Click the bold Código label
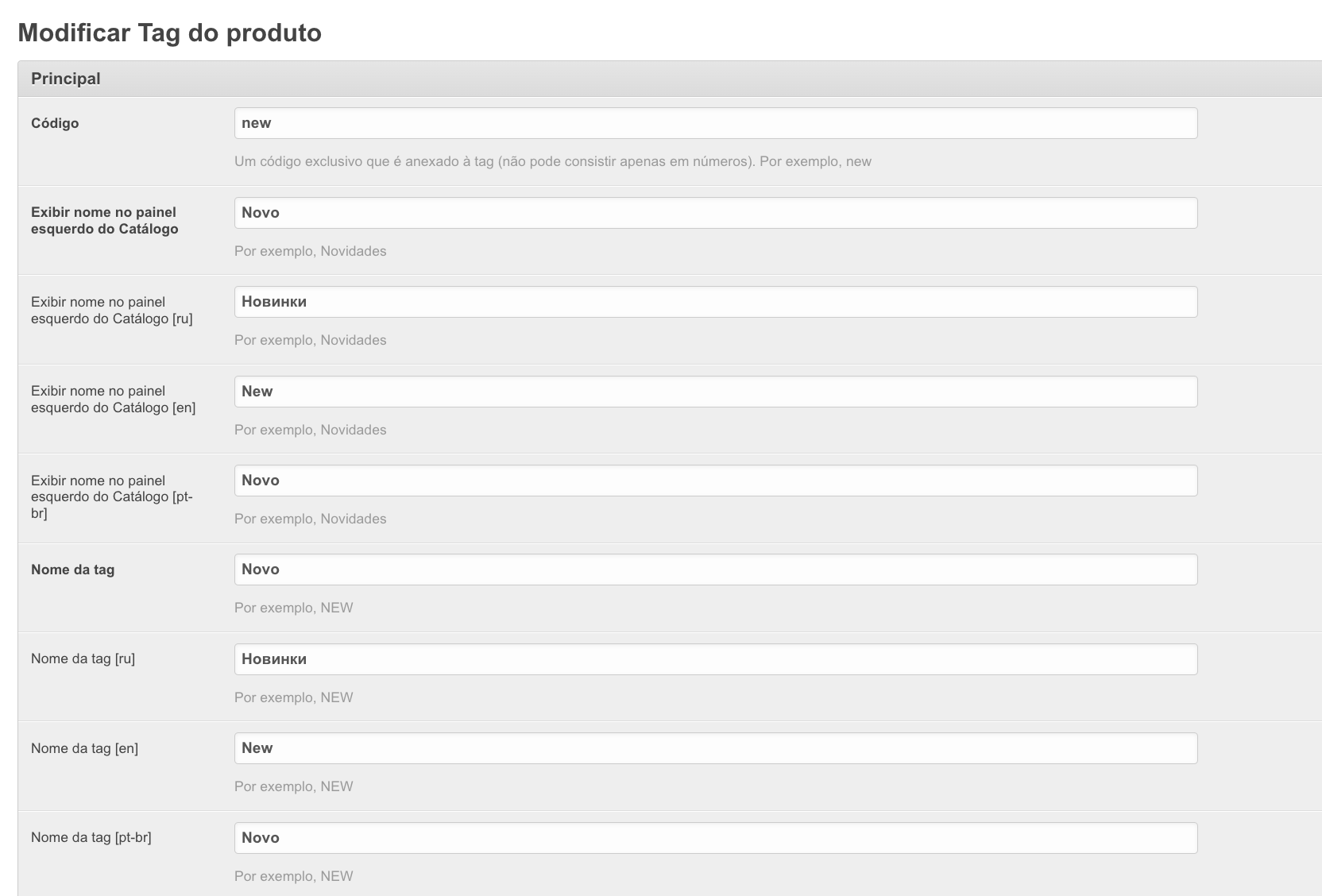Viewport: 1322px width, 896px height. pos(55,123)
